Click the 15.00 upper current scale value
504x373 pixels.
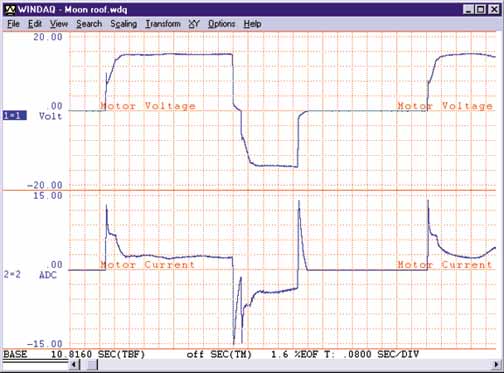(48, 195)
